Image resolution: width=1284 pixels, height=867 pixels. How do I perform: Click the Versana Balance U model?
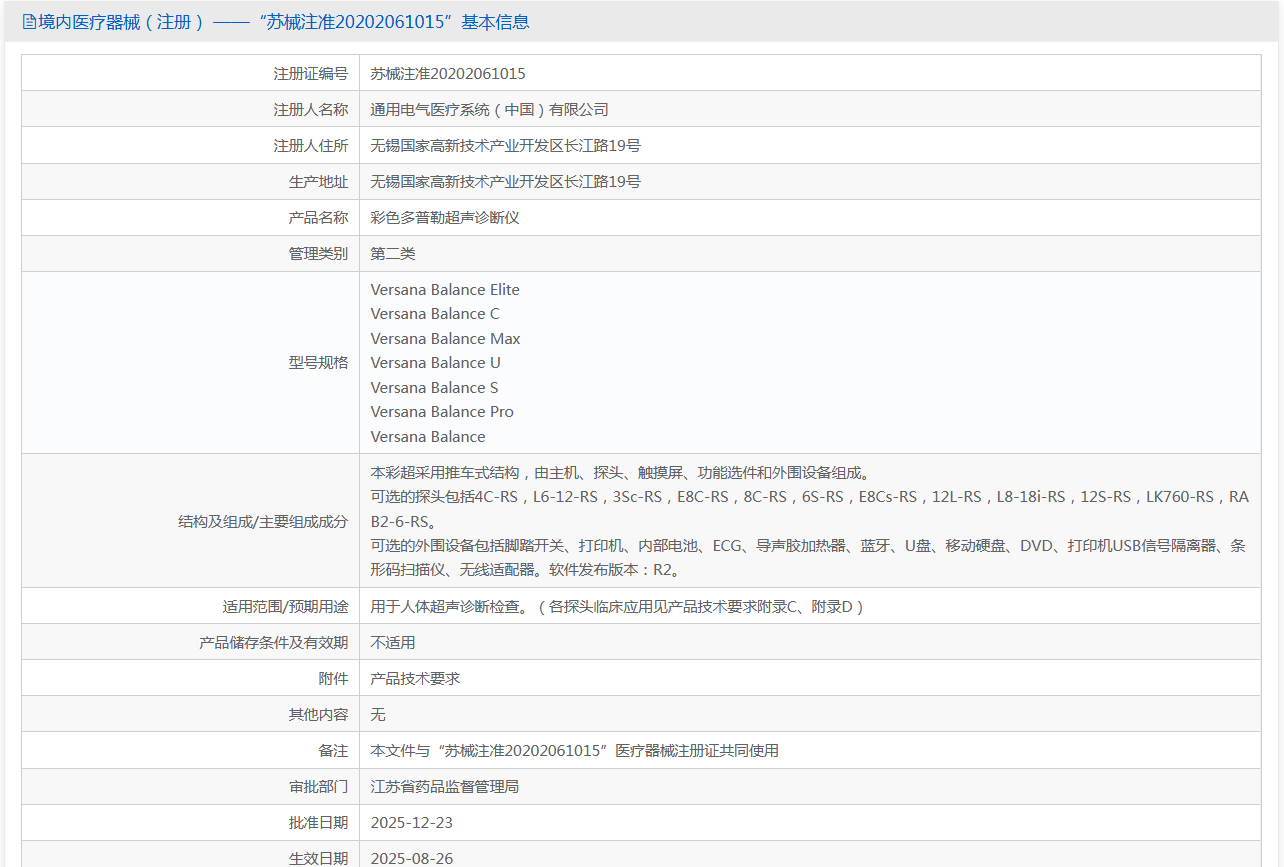coord(435,363)
